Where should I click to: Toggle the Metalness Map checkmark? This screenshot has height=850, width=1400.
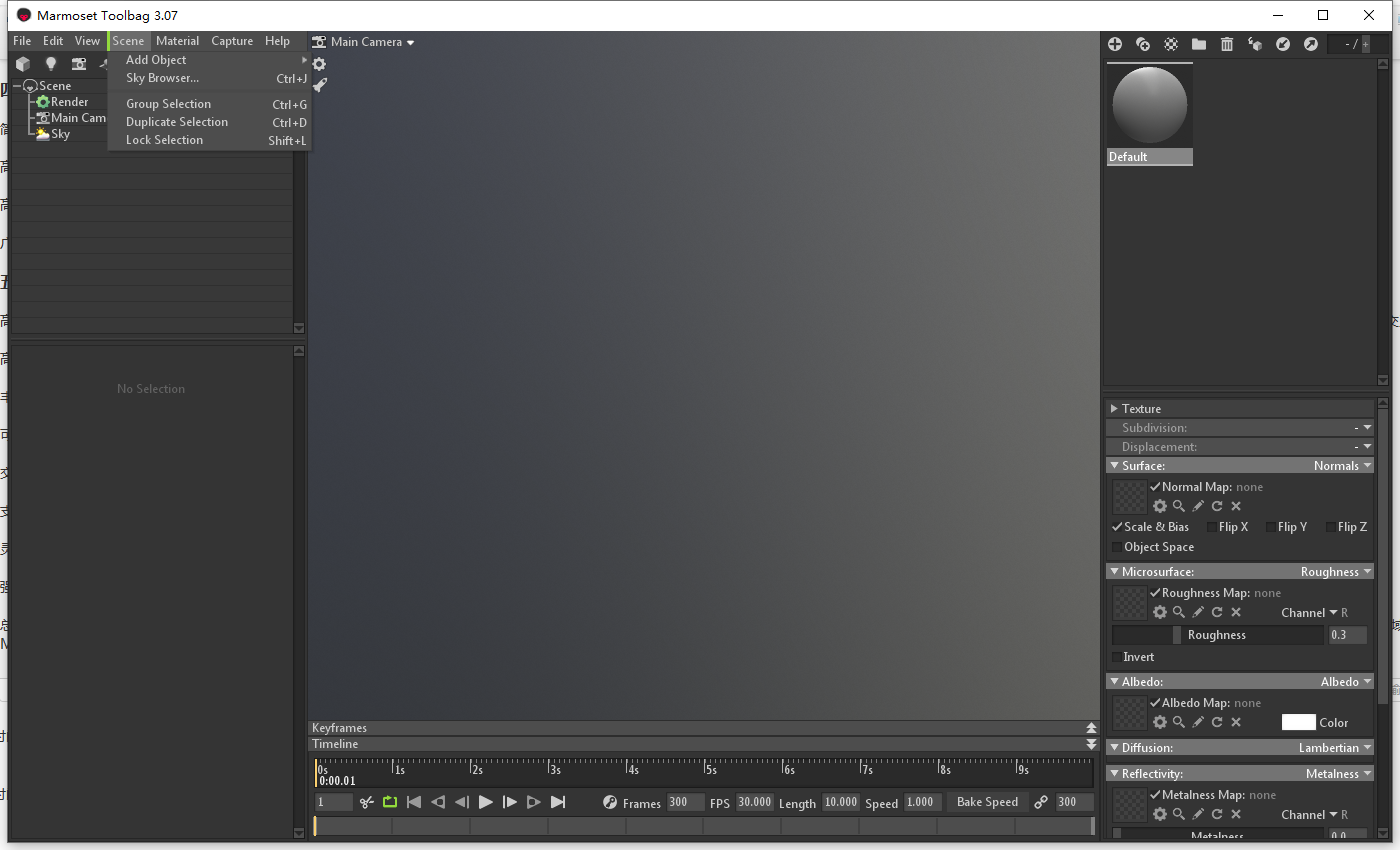pos(1155,795)
